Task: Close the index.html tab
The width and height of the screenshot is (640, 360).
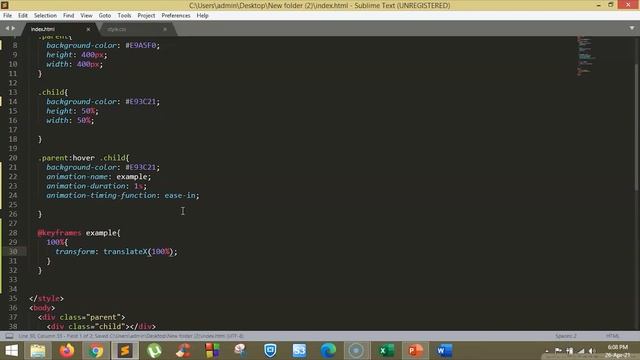Action: tap(88, 29)
